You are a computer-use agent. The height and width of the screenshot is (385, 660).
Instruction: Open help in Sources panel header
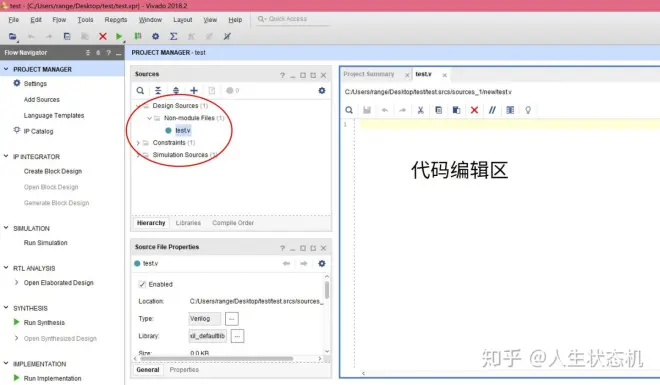(x=282, y=75)
